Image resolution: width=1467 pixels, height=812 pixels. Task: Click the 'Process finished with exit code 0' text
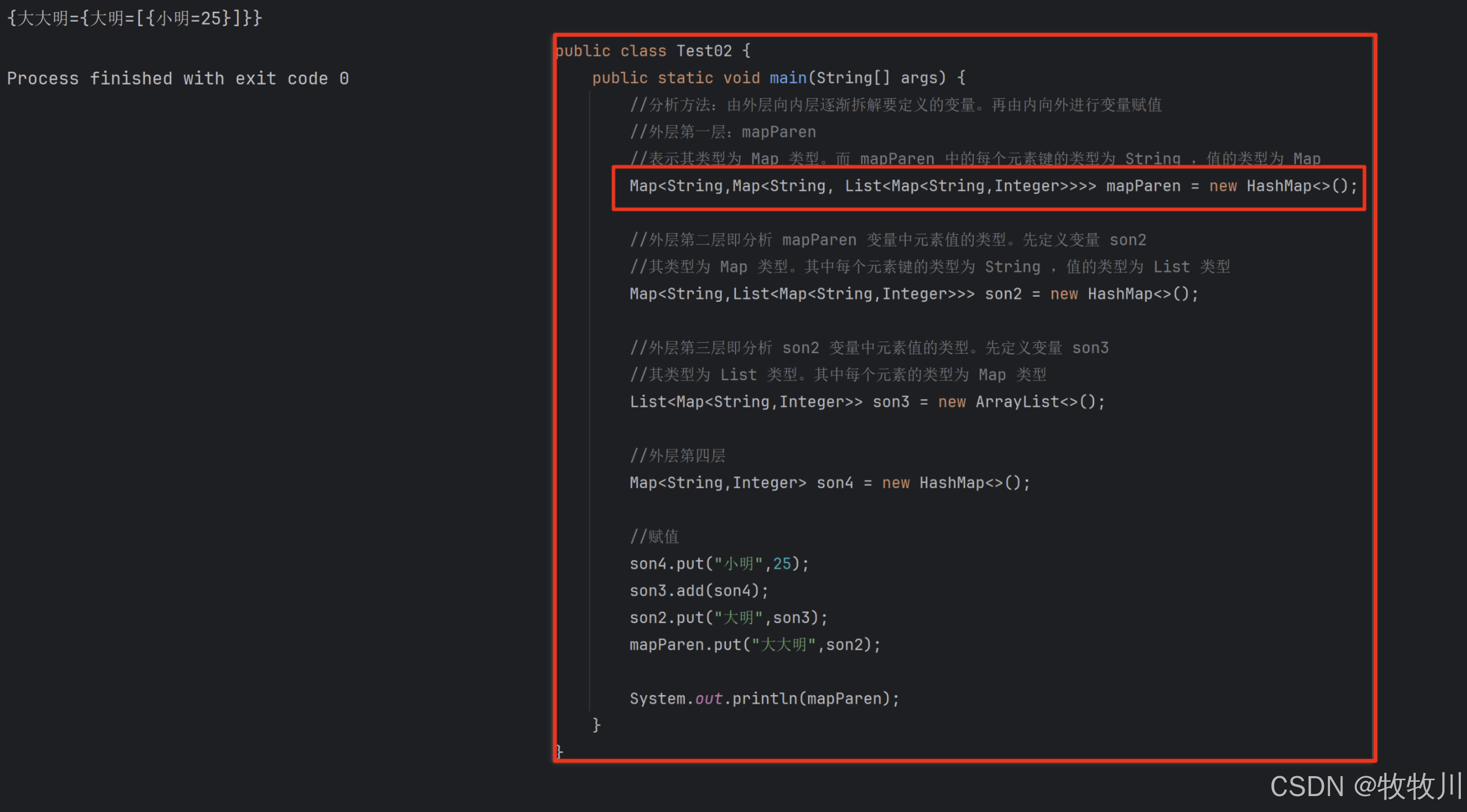pos(178,78)
